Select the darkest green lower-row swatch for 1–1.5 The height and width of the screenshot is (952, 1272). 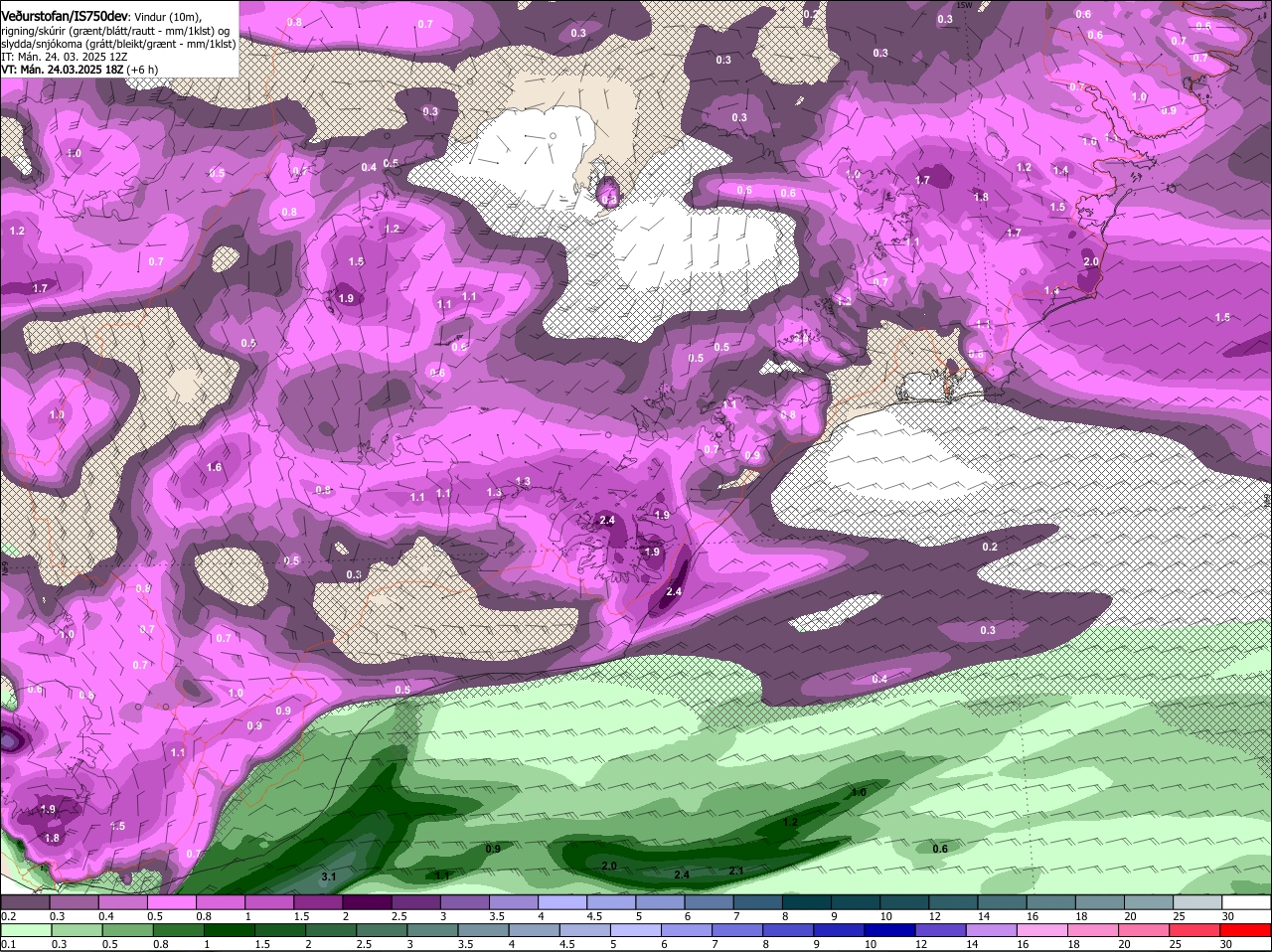[231, 930]
